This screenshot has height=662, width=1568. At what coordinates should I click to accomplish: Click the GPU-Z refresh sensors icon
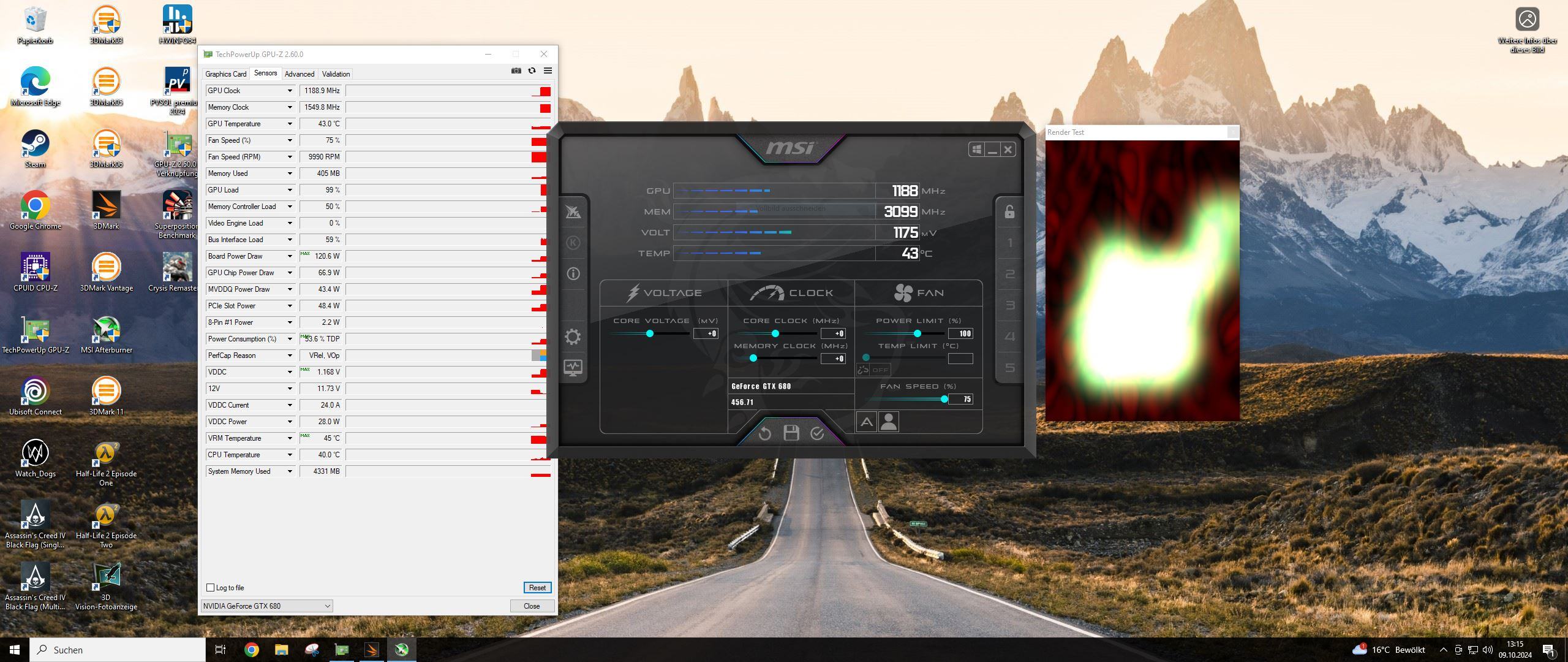click(x=532, y=71)
